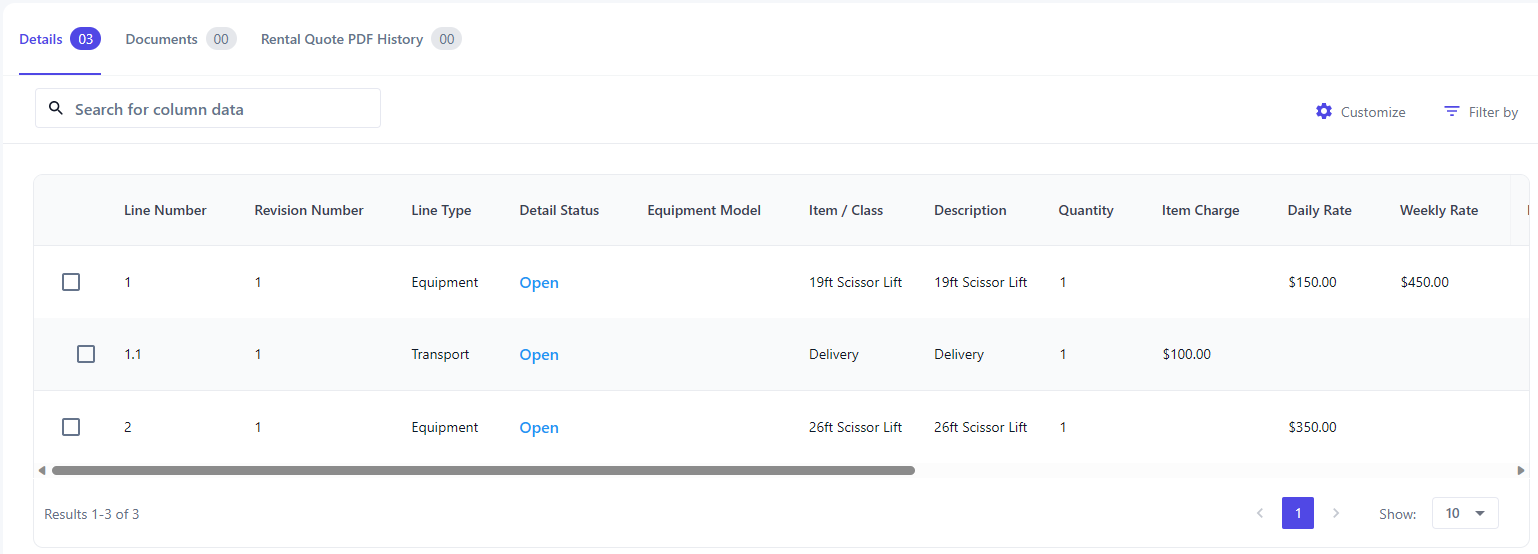
Task: Click the search magnifier icon
Action: pyautogui.click(x=56, y=108)
